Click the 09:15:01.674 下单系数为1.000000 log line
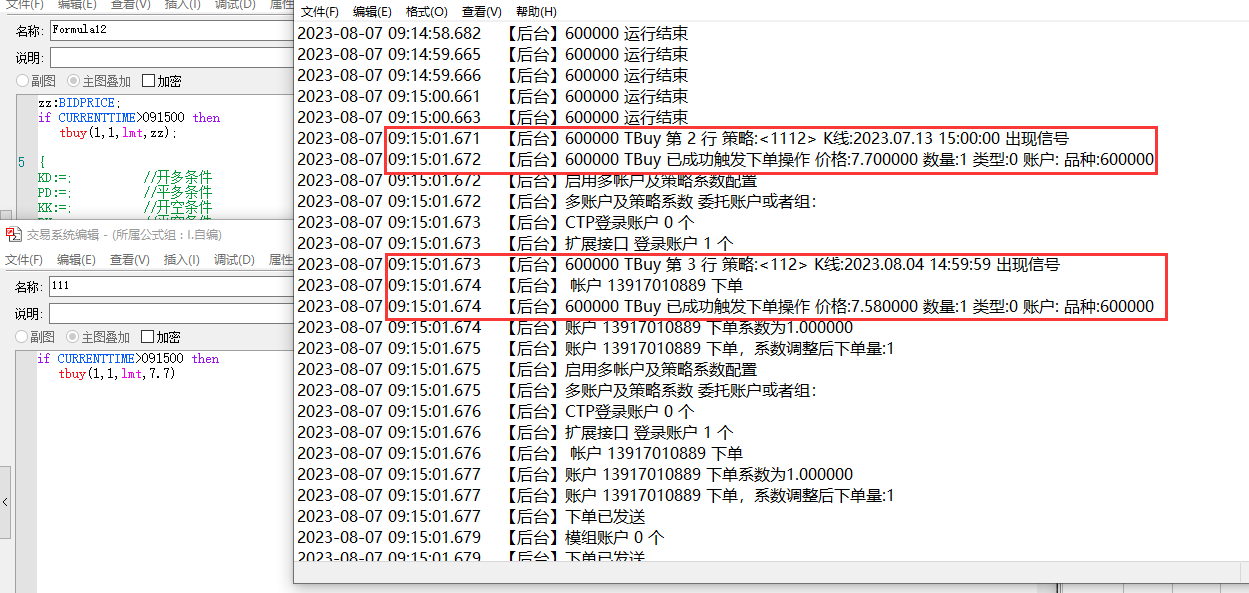This screenshot has width=1249, height=593. pyautogui.click(x=575, y=328)
